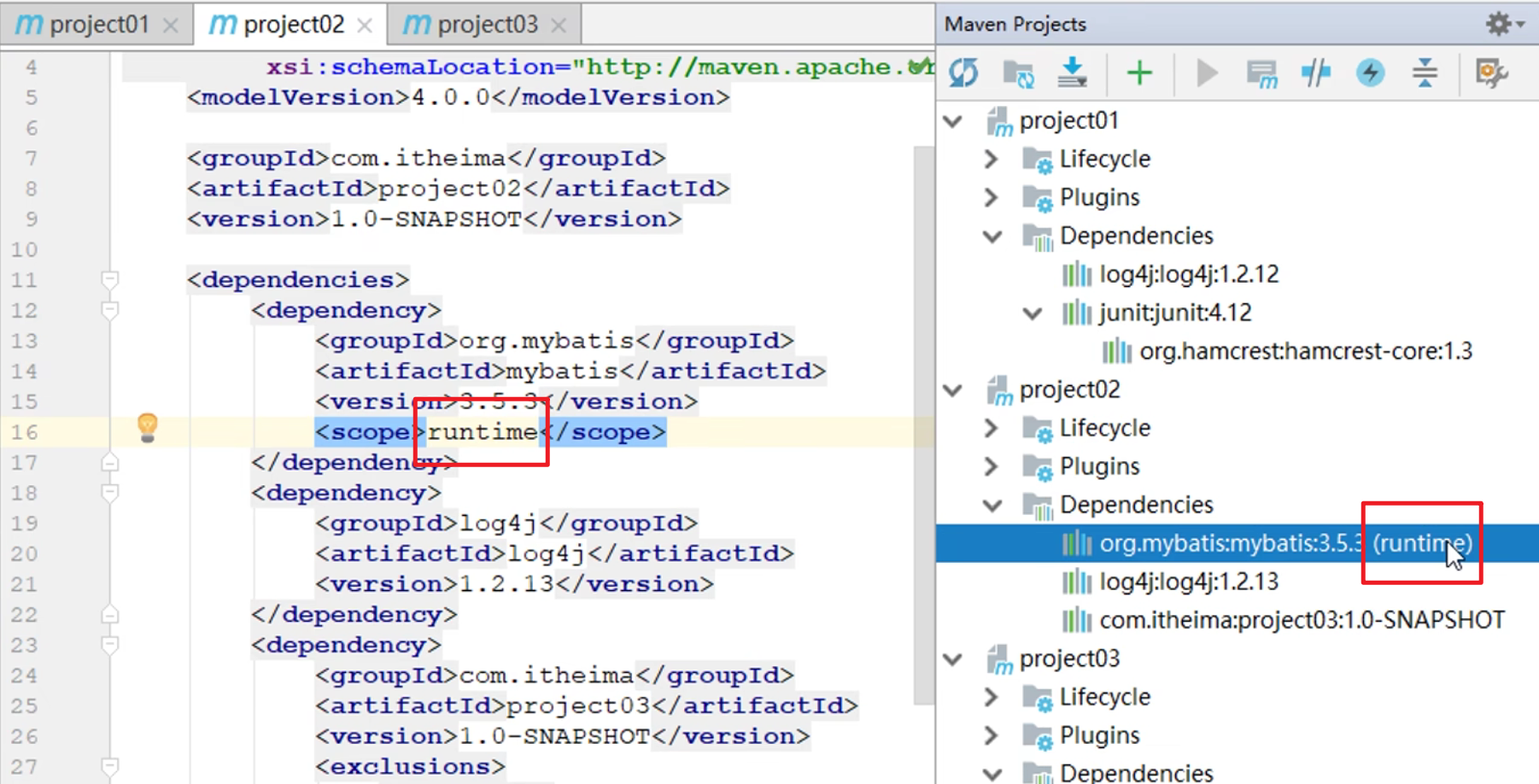The width and height of the screenshot is (1539, 784).
Task: Click project02 Maven module icon
Action: [x=999, y=390]
